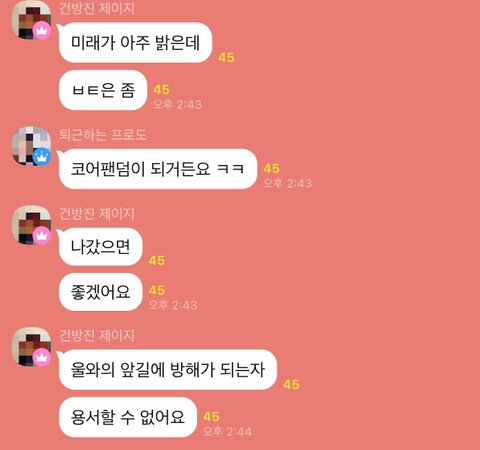Select the 나갔으면 message bubble
Image resolution: width=480 pixels, height=450 pixels.
pos(101,247)
